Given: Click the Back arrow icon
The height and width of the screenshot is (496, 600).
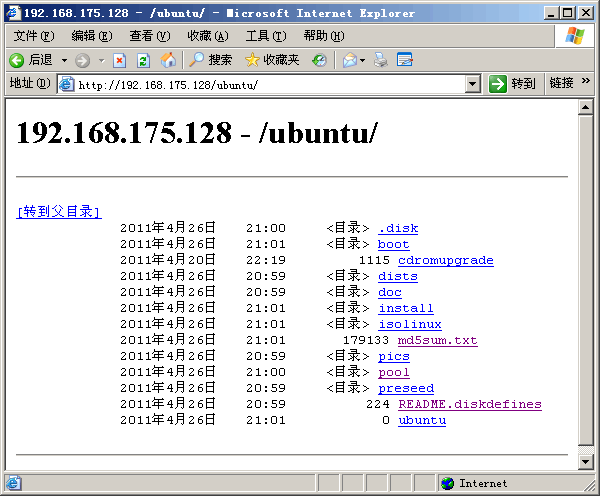Looking at the screenshot, I should tap(16, 60).
